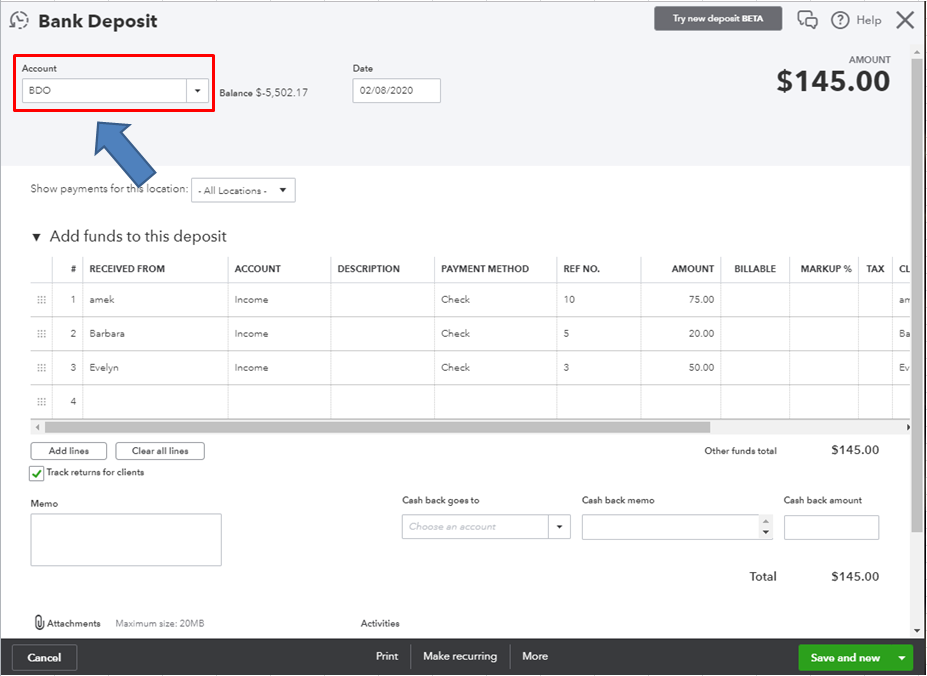Viewport: 927px width, 676px height.
Task: Click the Income account cell in amek row
Action: click(280, 300)
